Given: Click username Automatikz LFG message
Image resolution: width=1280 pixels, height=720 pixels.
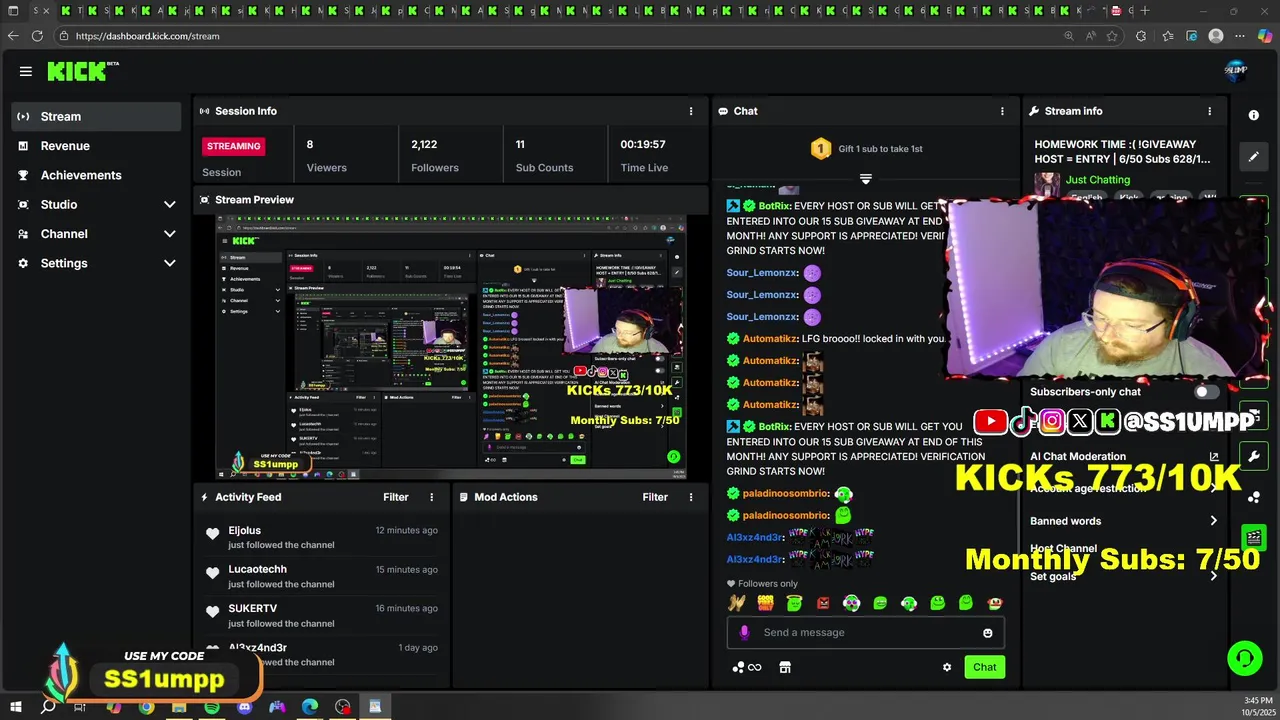Looking at the screenshot, I should pyautogui.click(x=770, y=339).
